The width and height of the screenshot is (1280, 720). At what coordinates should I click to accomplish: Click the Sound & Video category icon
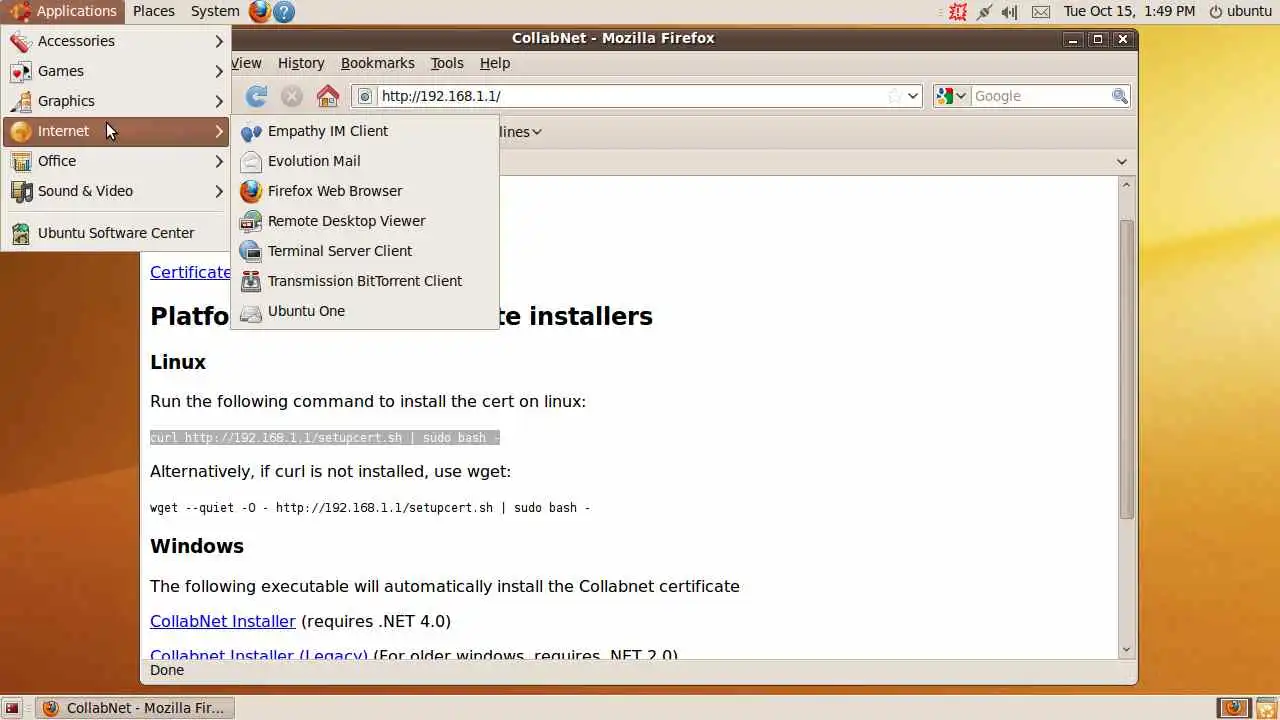(21, 191)
